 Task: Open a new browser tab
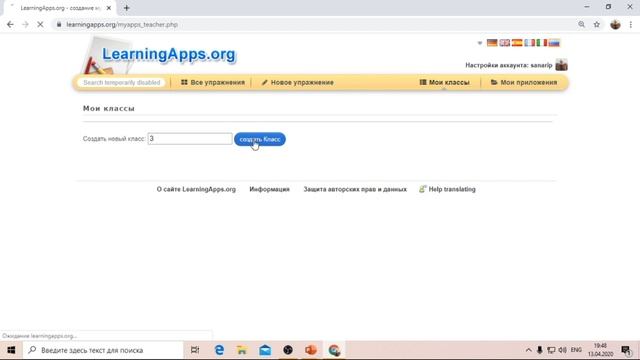coord(127,8)
